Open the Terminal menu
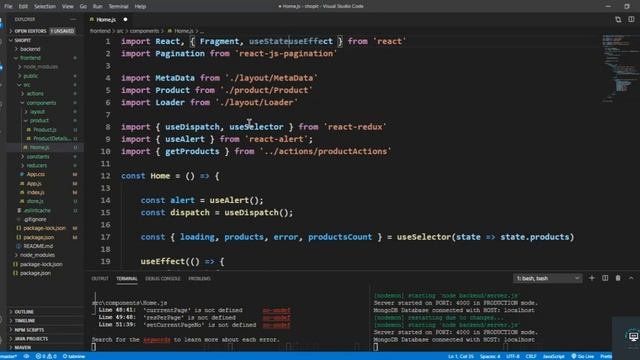The height and width of the screenshot is (360, 640). 118,6
